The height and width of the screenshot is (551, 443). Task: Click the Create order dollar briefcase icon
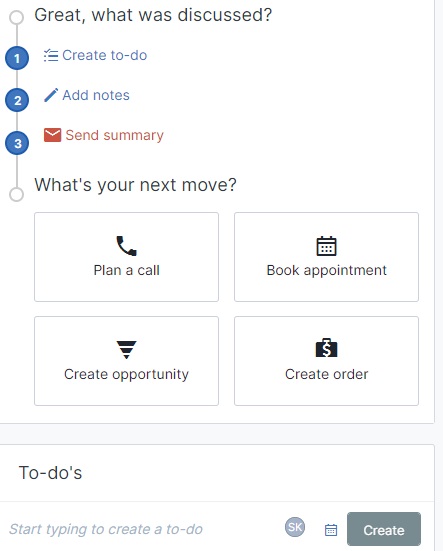coord(326,348)
